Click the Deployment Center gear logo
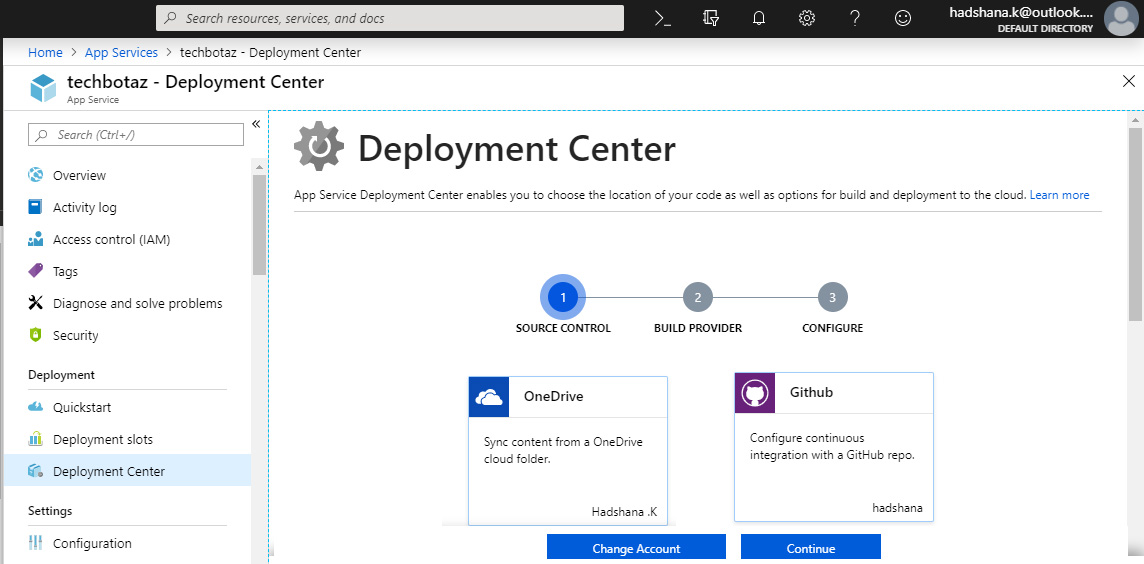The height and width of the screenshot is (564, 1144). (x=318, y=147)
